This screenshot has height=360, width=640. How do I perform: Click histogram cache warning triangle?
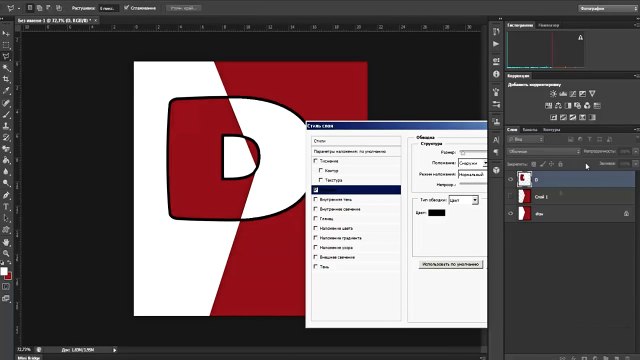point(580,38)
